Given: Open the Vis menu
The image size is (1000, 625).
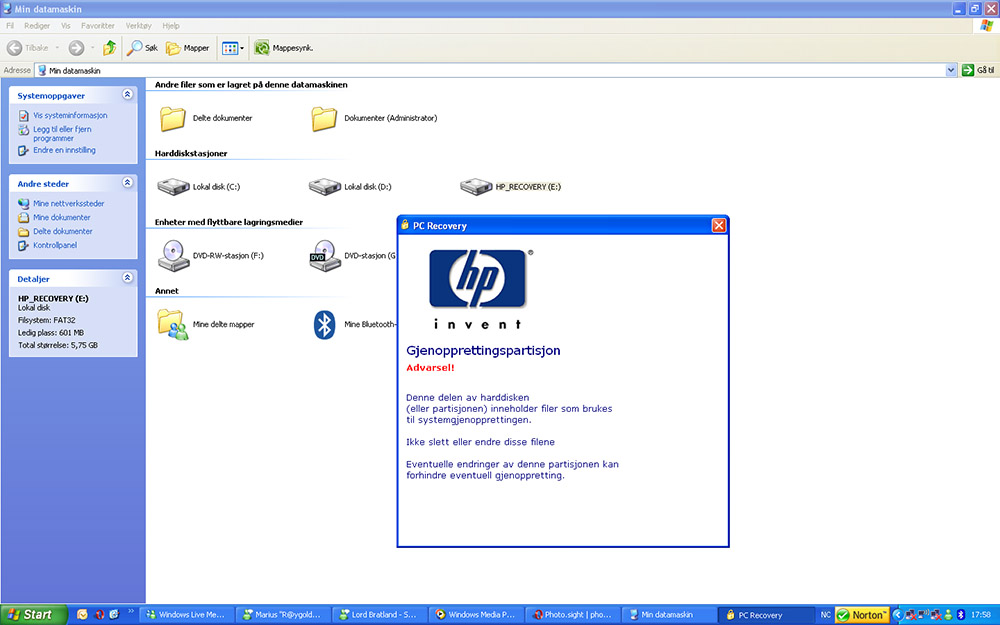Looking at the screenshot, I should coord(66,26).
